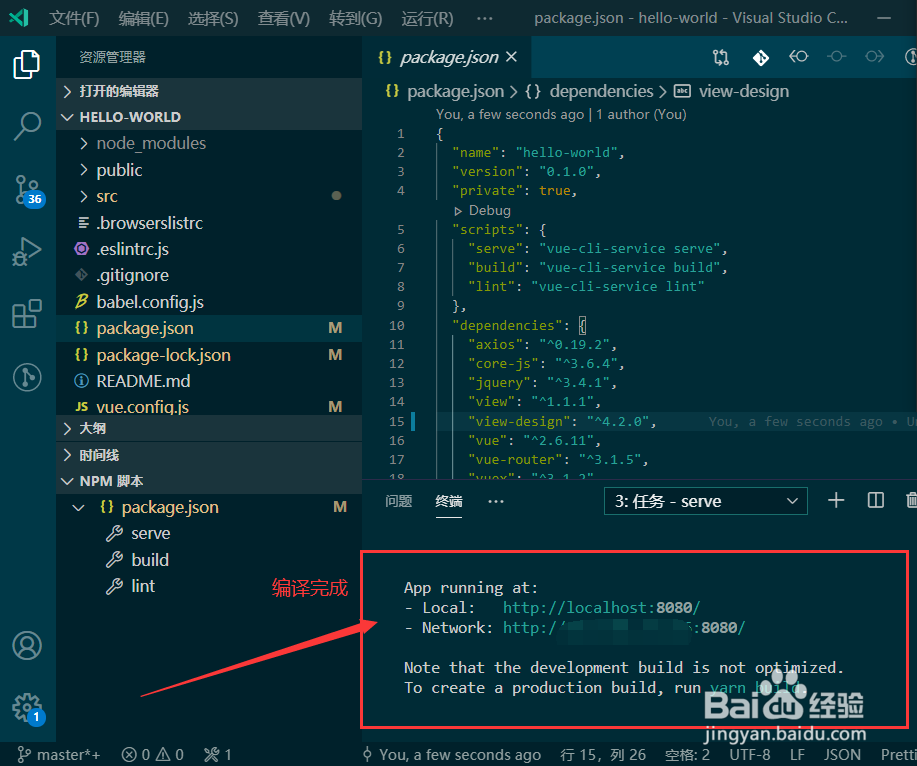Open the 编辑(E) menu
Viewport: 917px width, 766px height.
(143, 18)
